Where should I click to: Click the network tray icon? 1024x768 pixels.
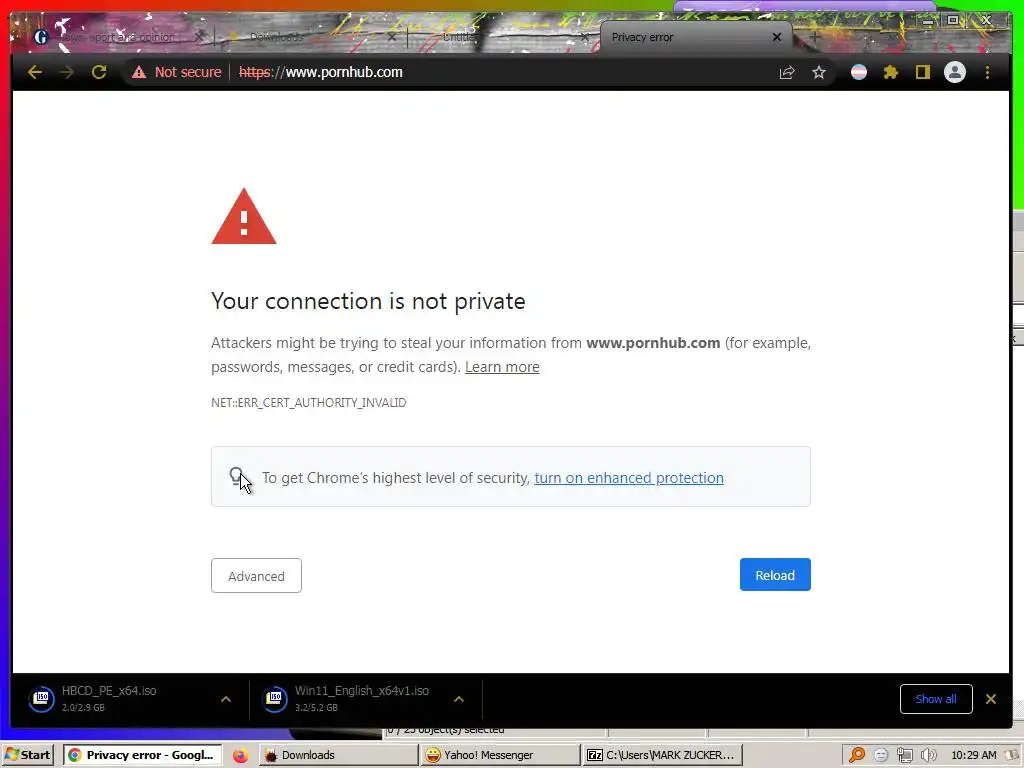click(904, 755)
